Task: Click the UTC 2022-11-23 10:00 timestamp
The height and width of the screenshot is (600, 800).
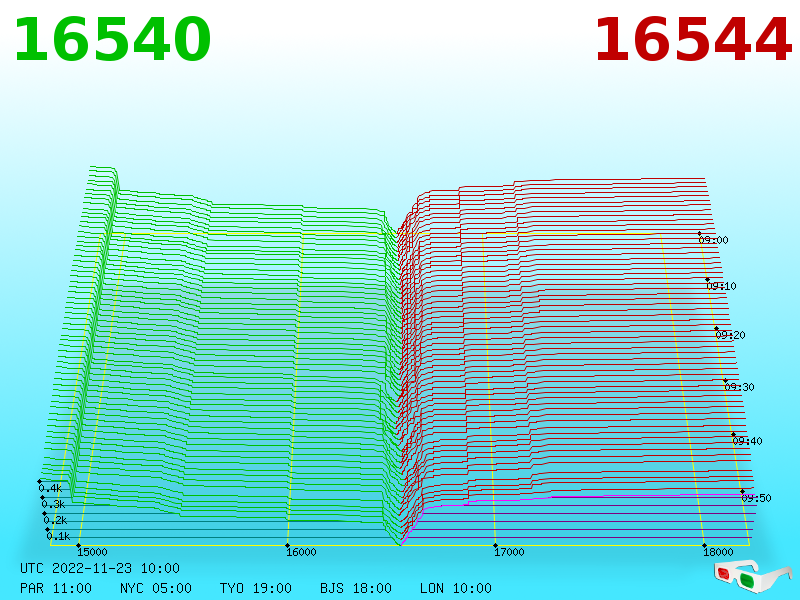Action: (x=100, y=568)
